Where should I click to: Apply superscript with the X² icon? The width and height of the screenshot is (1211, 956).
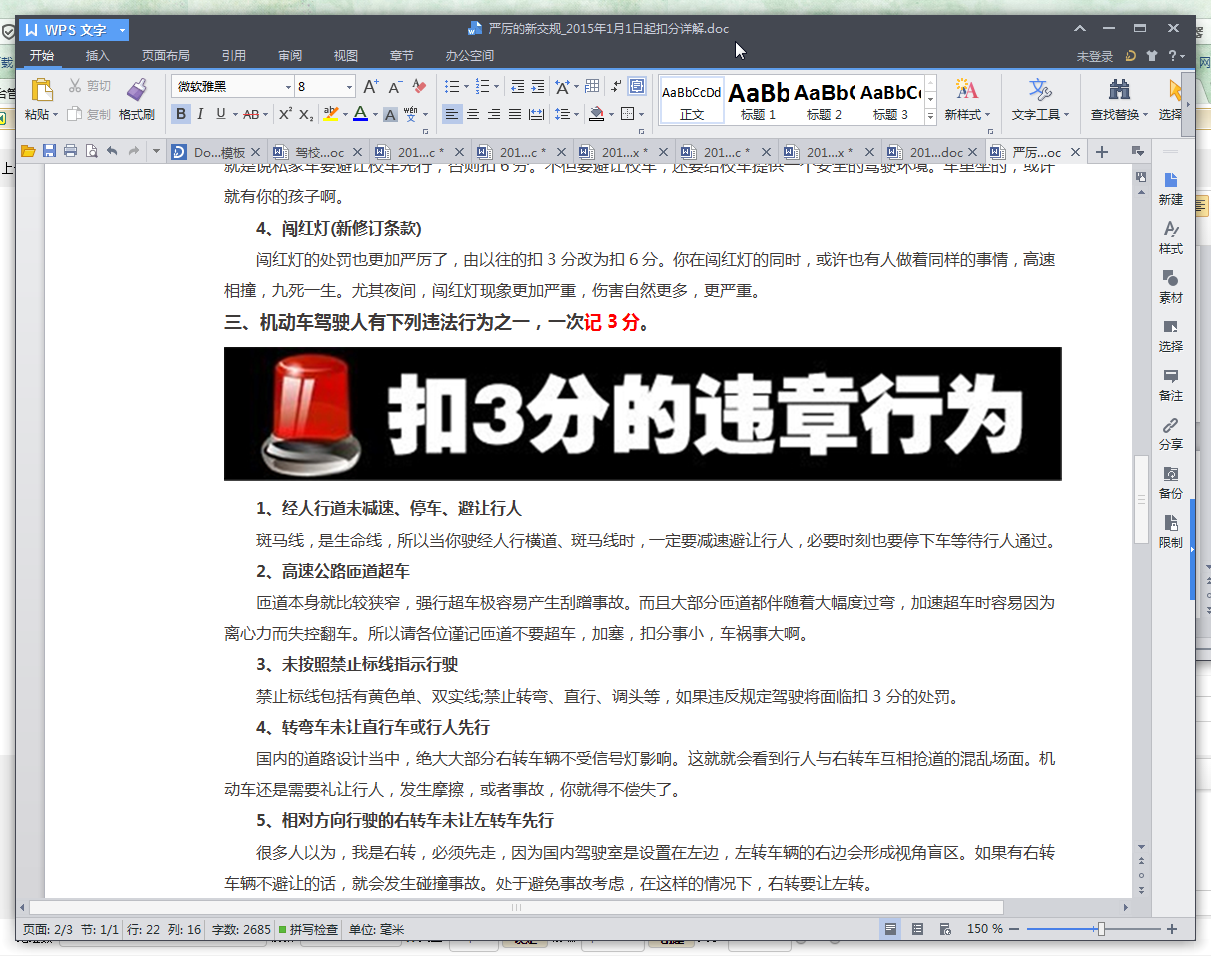285,114
